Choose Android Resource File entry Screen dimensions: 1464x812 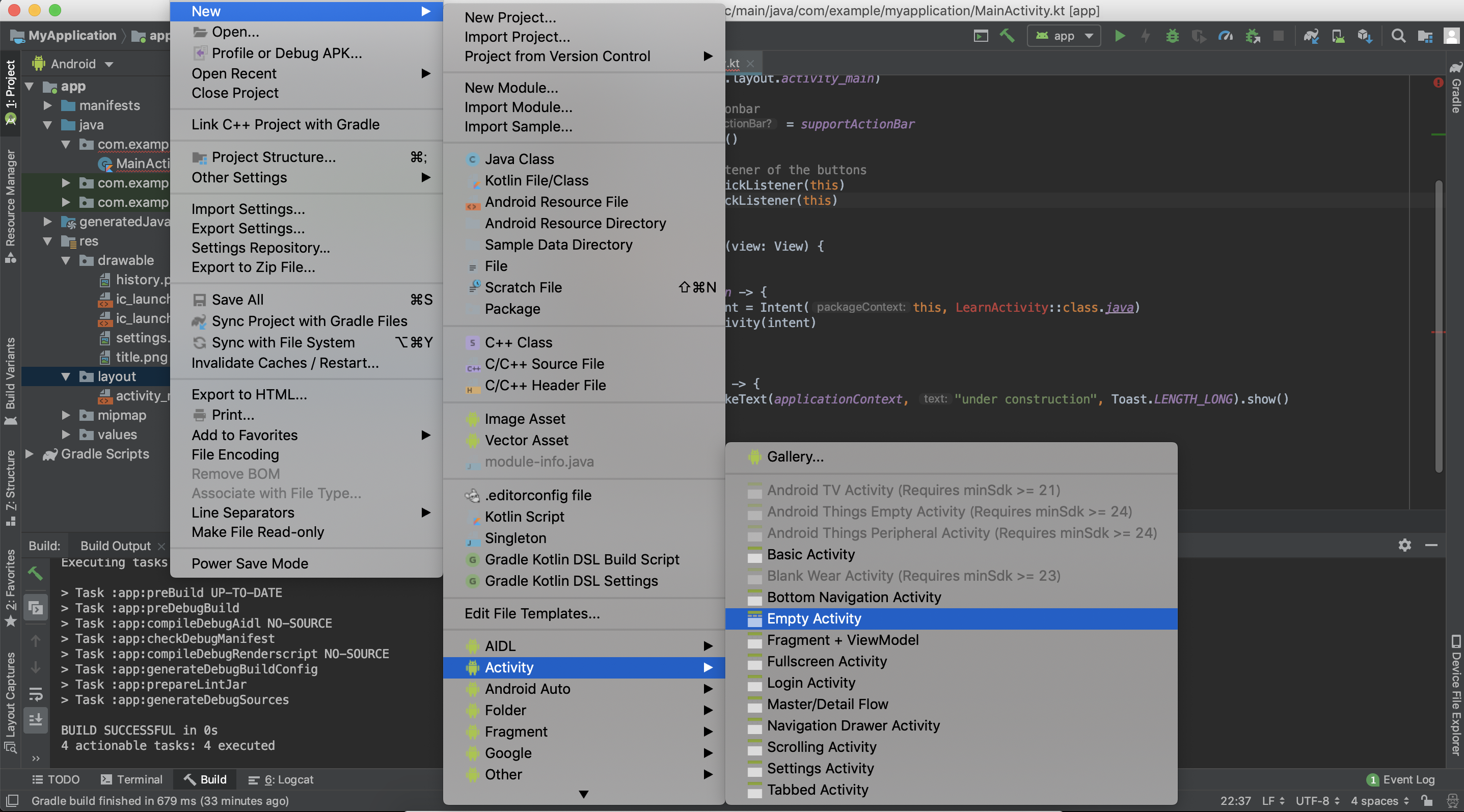point(584,202)
